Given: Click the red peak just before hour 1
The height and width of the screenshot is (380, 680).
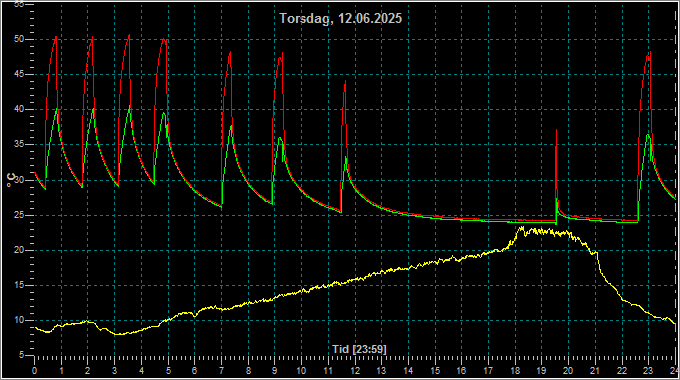Looking at the screenshot, I should point(56,38).
